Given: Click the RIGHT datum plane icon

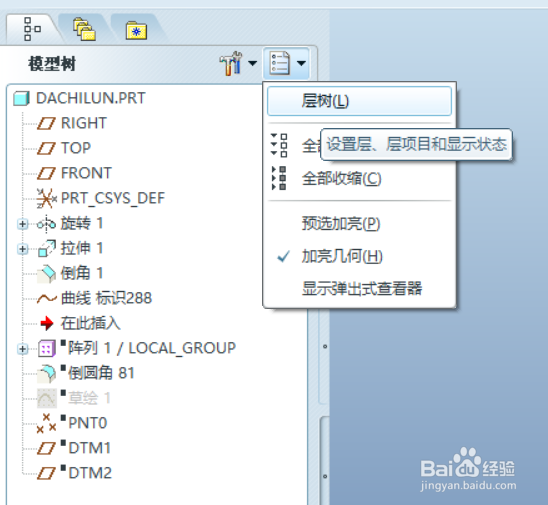Looking at the screenshot, I should click(46, 123).
